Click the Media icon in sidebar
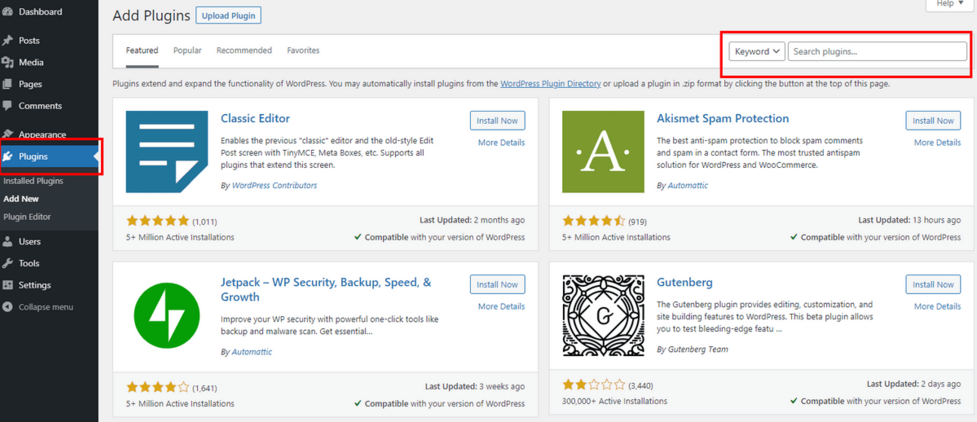This screenshot has width=977, height=422. pos(8,62)
